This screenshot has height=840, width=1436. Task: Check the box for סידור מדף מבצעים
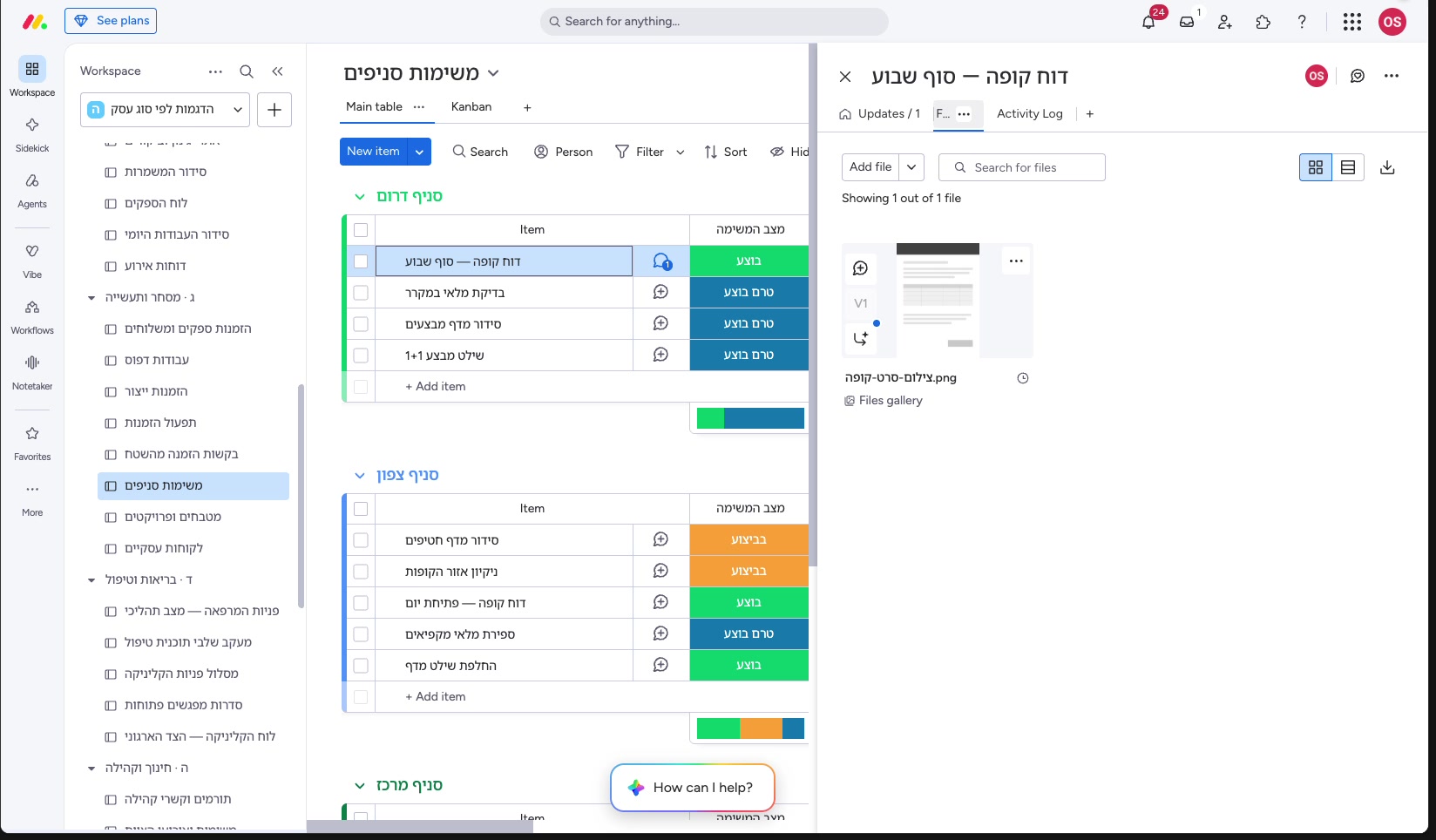361,324
